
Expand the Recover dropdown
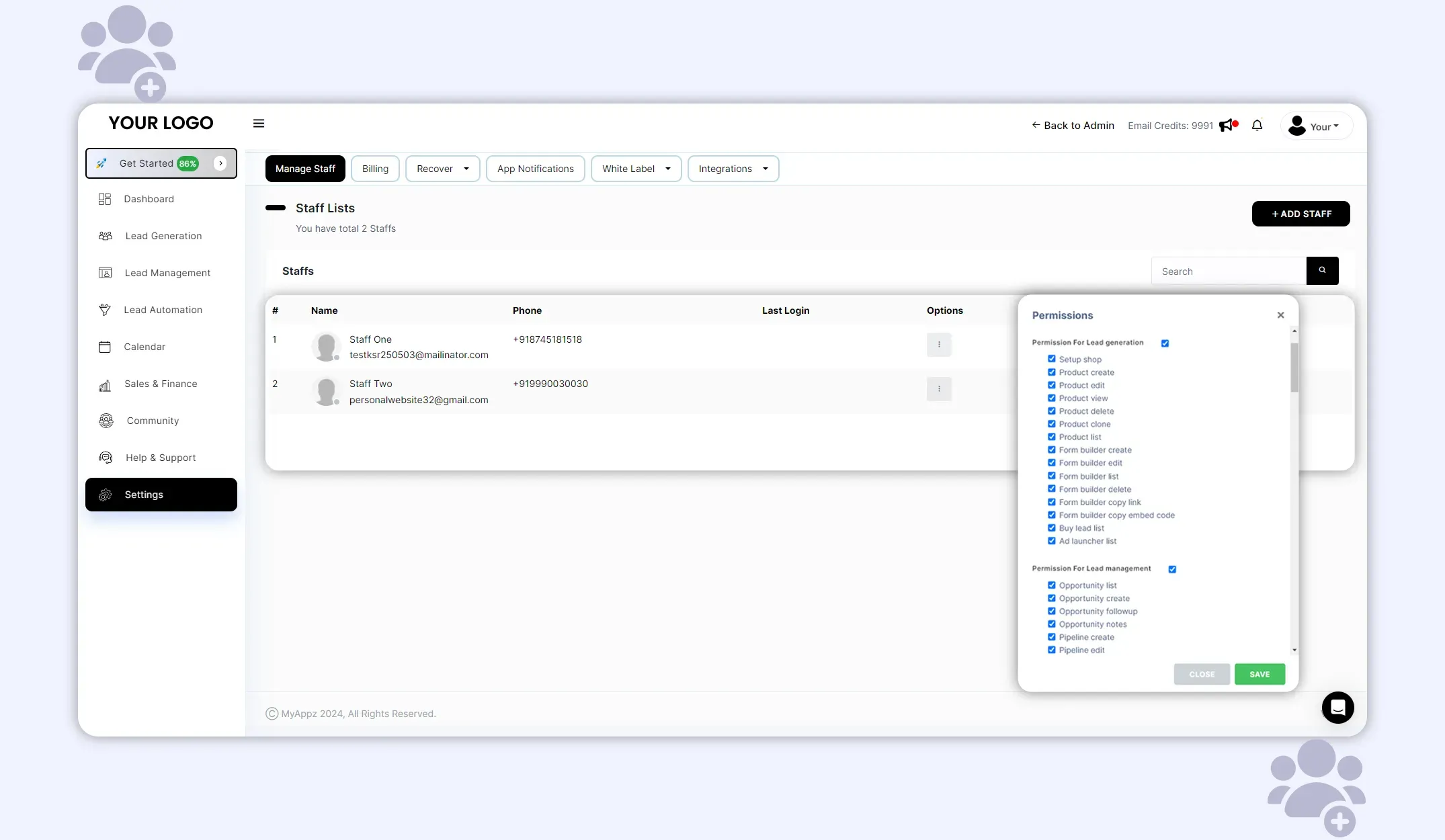pos(442,169)
